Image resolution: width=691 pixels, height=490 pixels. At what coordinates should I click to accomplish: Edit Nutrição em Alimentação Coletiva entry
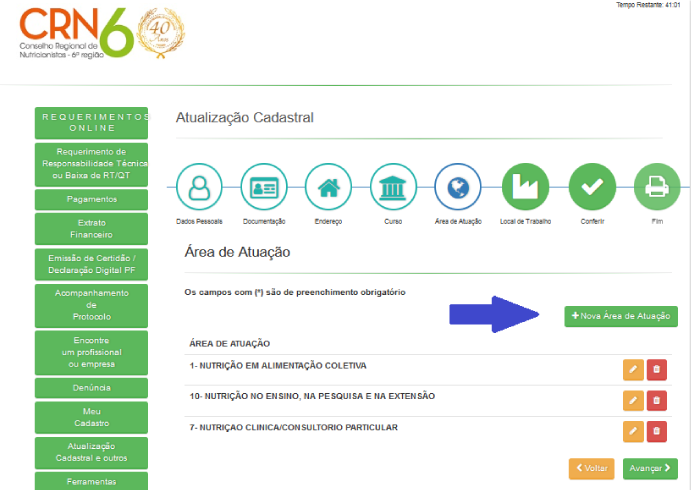pyautogui.click(x=633, y=370)
